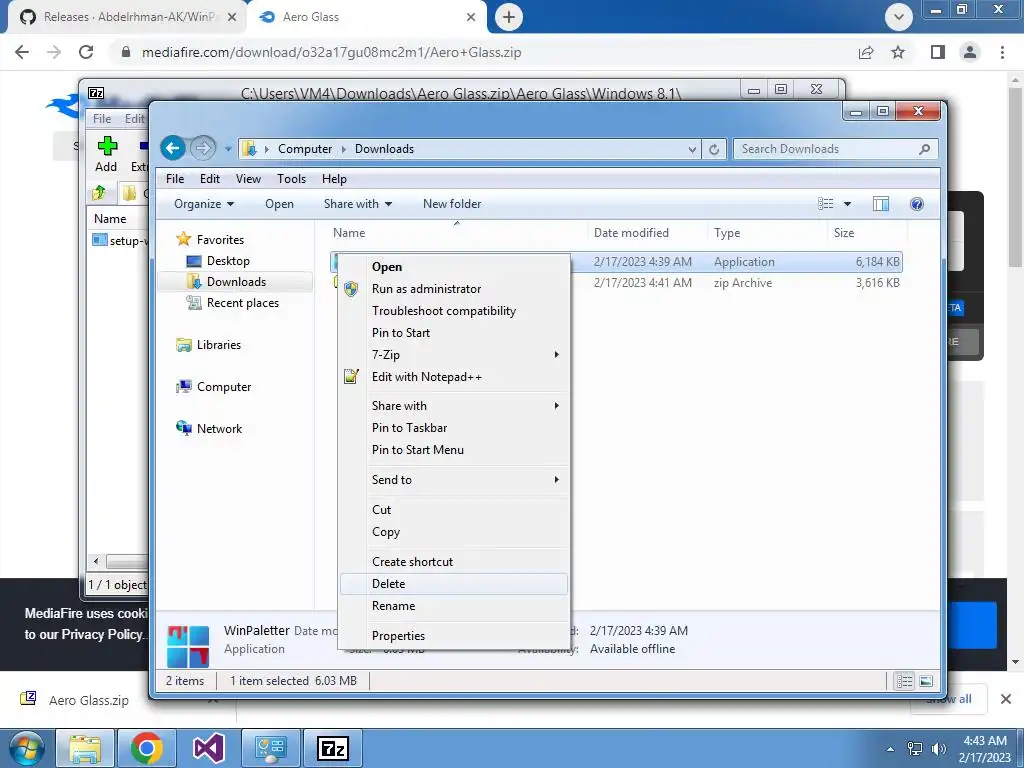The height and width of the screenshot is (768, 1024).
Task: Open Chrome three-dot menu
Action: (x=1002, y=52)
